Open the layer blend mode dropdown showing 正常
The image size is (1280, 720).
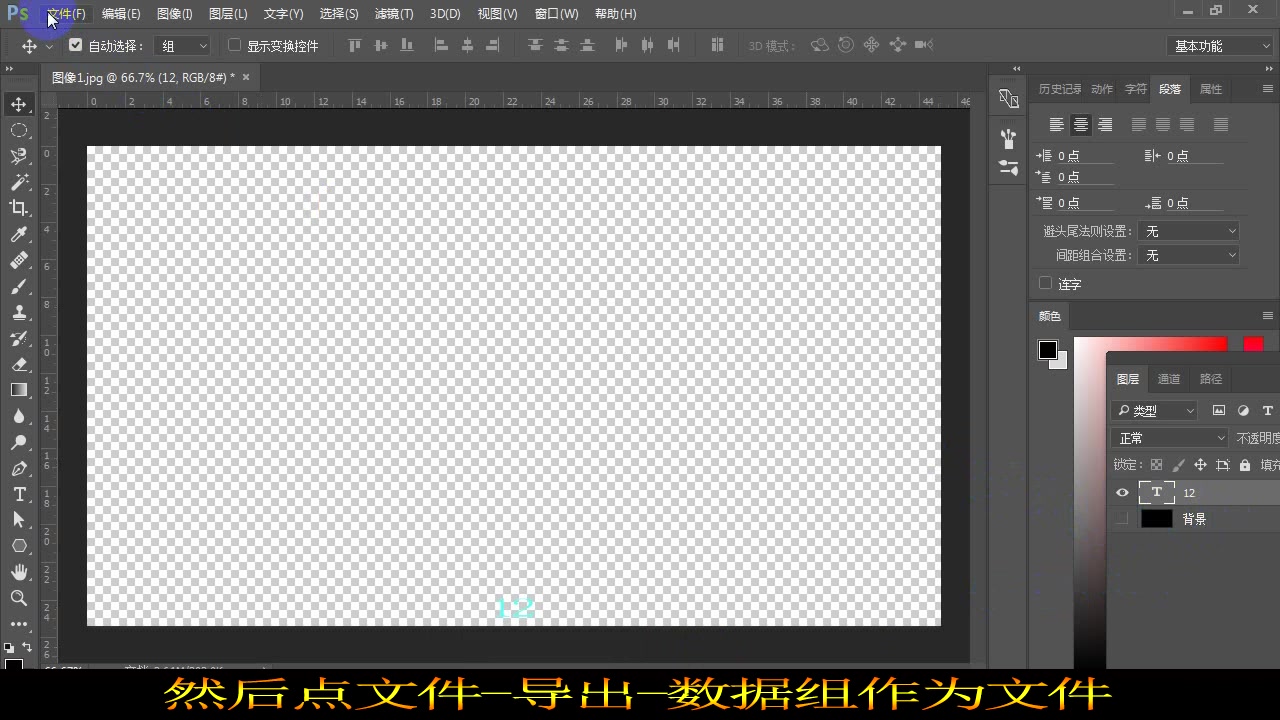(x=1170, y=437)
